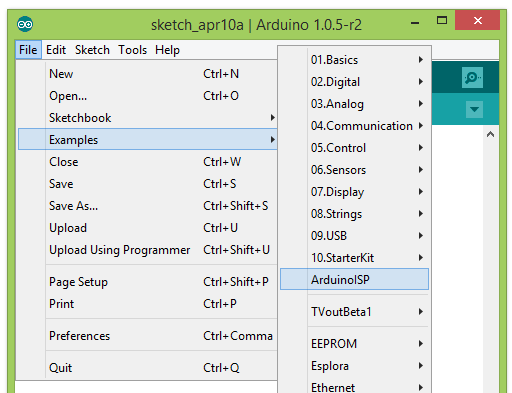This screenshot has height=393, width=512.
Task: Open the Sketch menu
Action: [92, 50]
